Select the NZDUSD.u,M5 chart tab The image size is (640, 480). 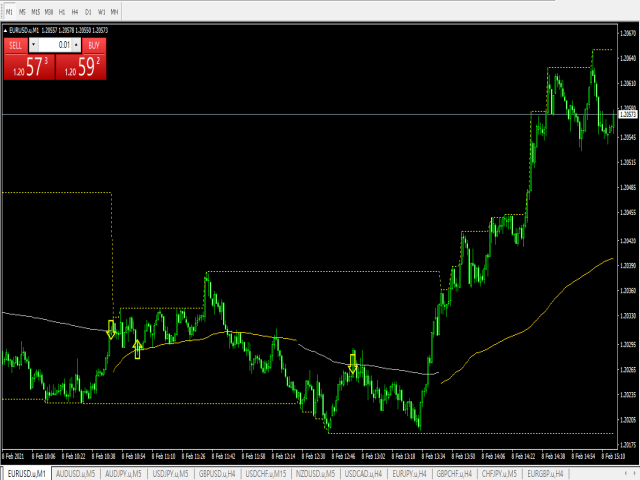315,473
